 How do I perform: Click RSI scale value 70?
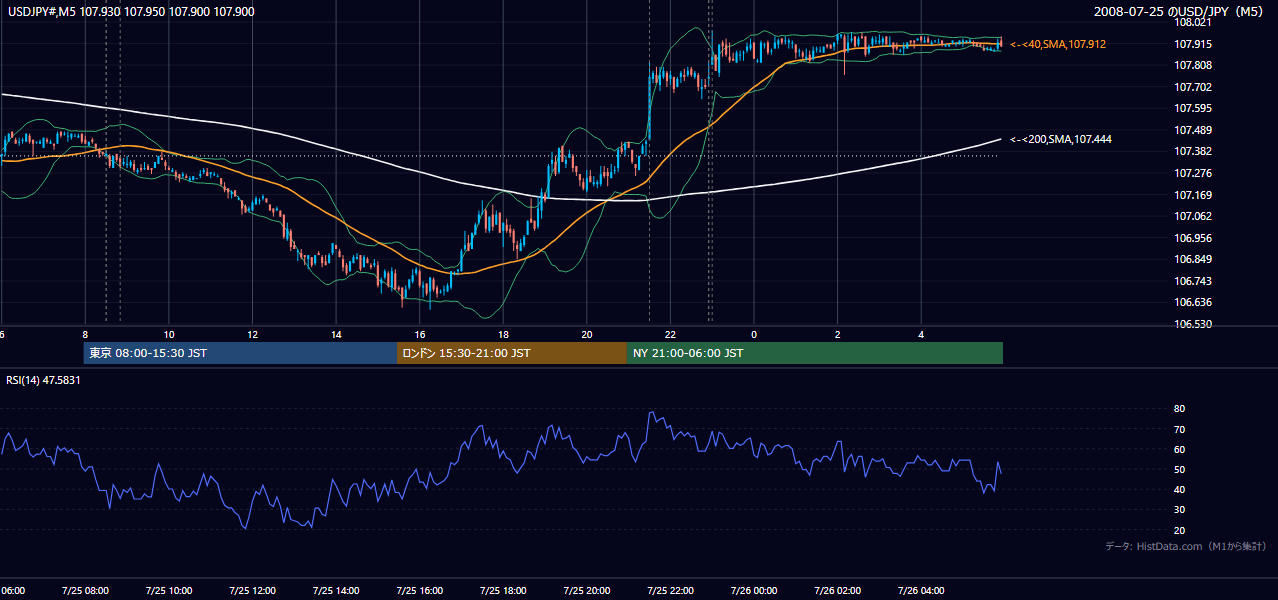[1179, 429]
